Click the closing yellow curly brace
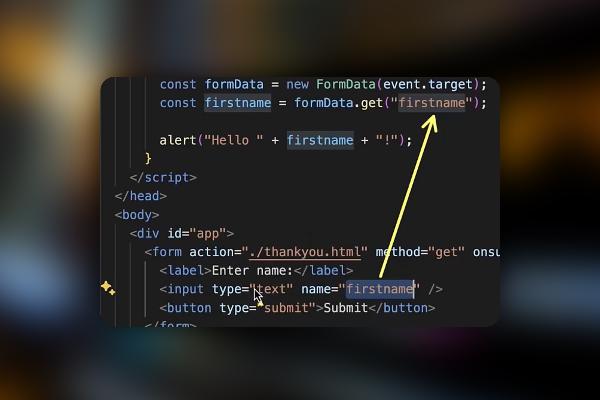The width and height of the screenshot is (600, 400). (148, 158)
